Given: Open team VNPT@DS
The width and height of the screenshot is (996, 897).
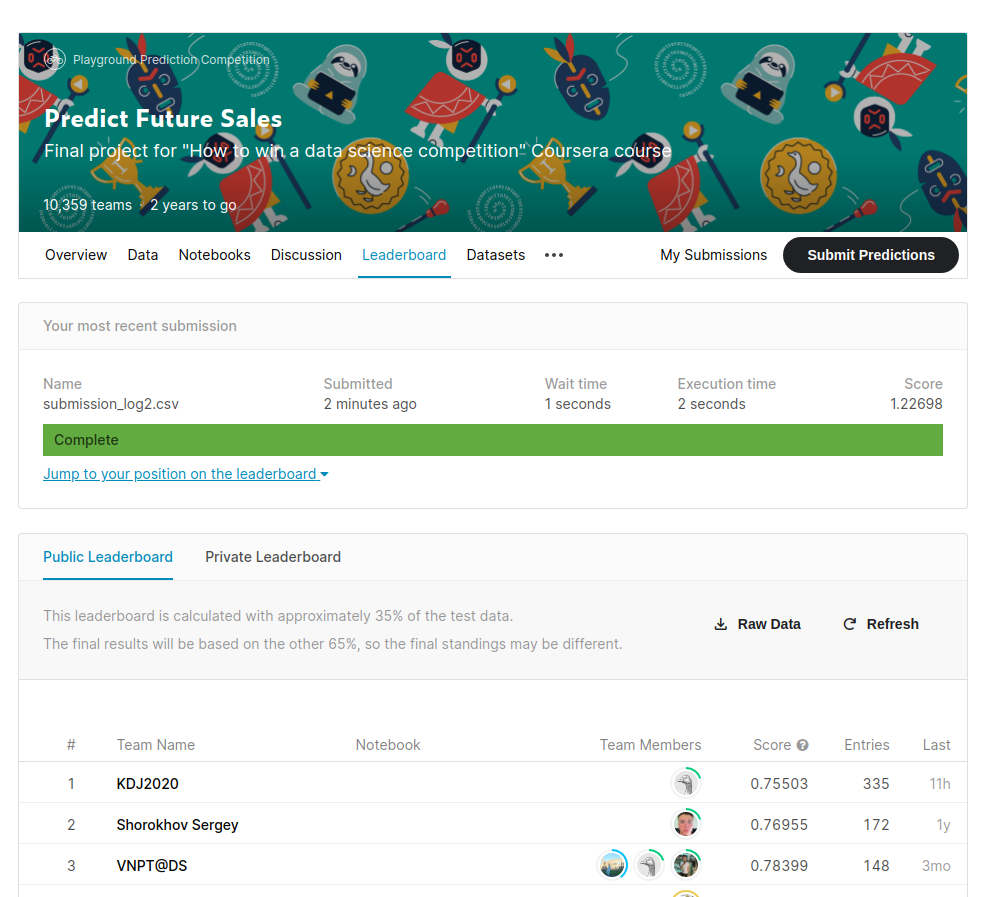Looking at the screenshot, I should 152,866.
